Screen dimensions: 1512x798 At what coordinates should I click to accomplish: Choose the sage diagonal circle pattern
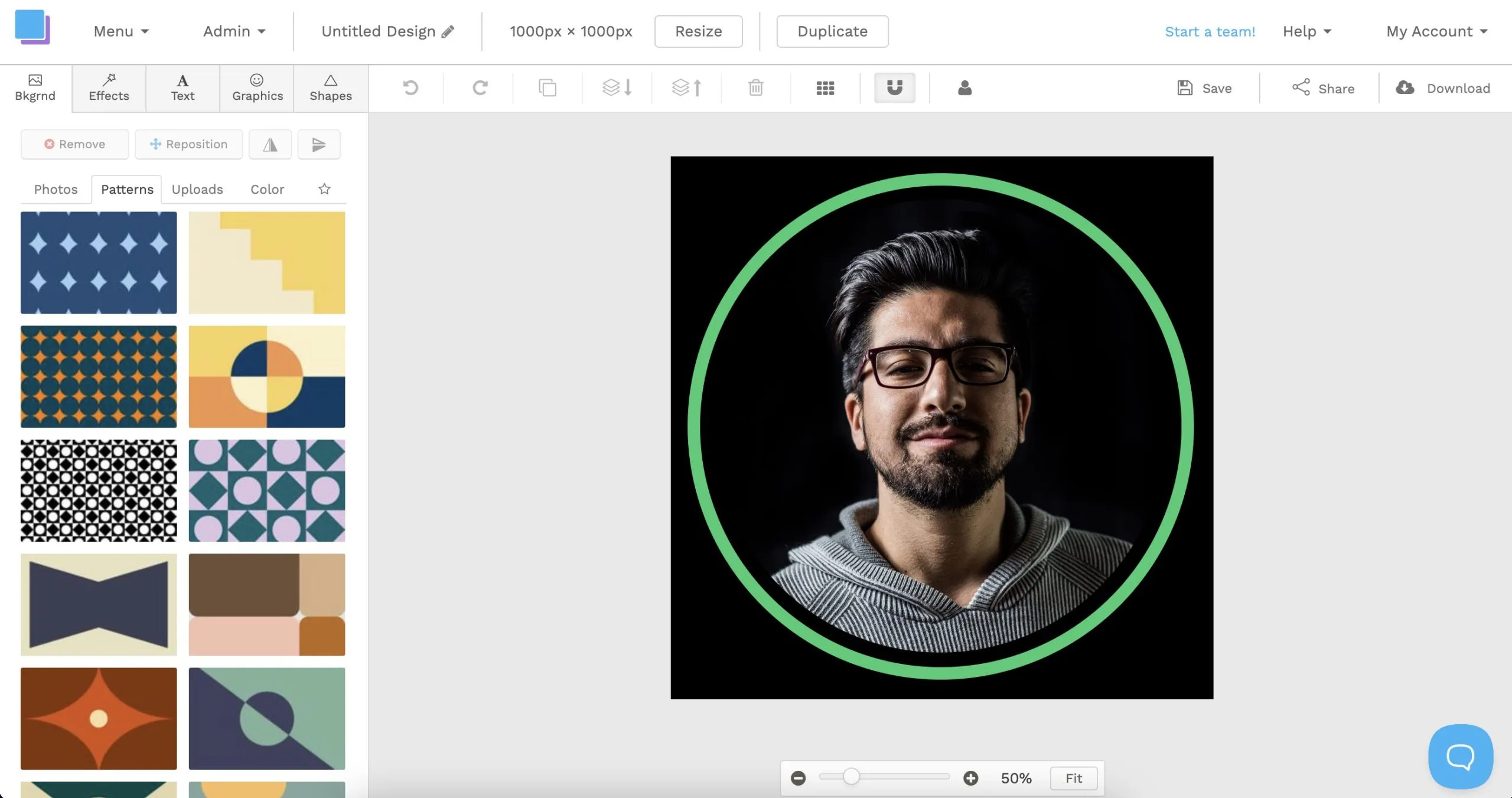pyautogui.click(x=267, y=718)
